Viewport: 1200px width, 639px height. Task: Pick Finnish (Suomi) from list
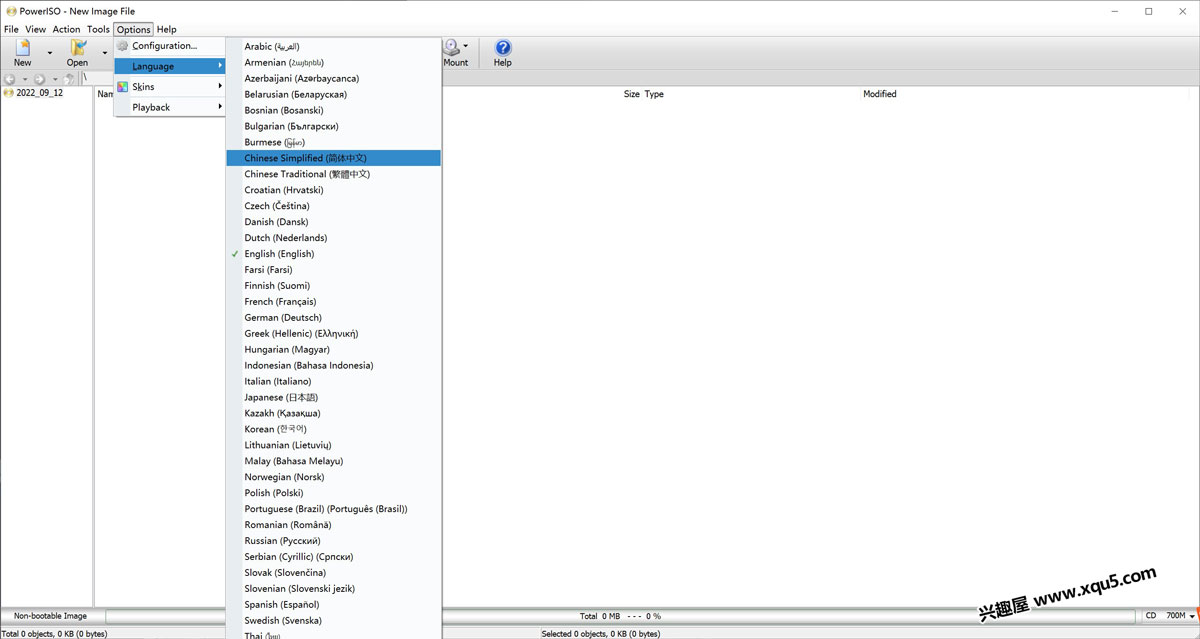[x=334, y=286]
